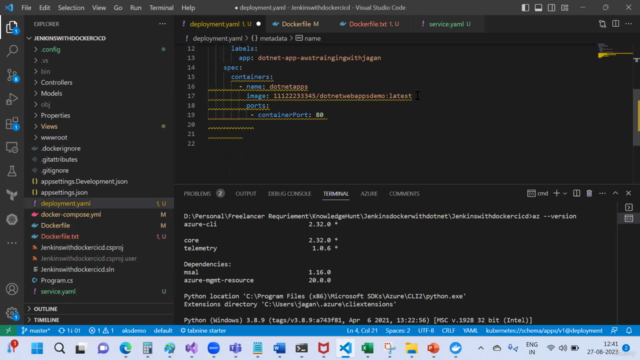Click CRLF end of line selector
The height and width of the screenshot is (360, 640).
coord(448,331)
